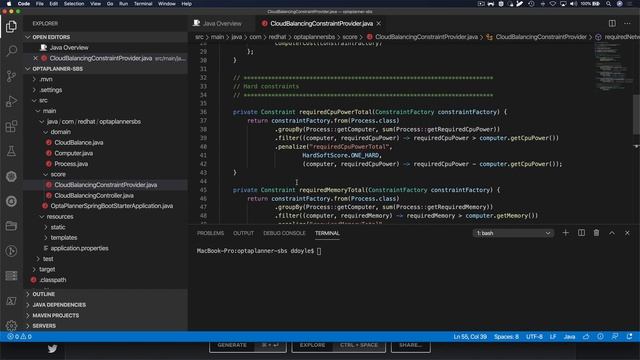Open the .classpath file
Image resolution: width=640 pixels, height=360 pixels.
pos(53,280)
